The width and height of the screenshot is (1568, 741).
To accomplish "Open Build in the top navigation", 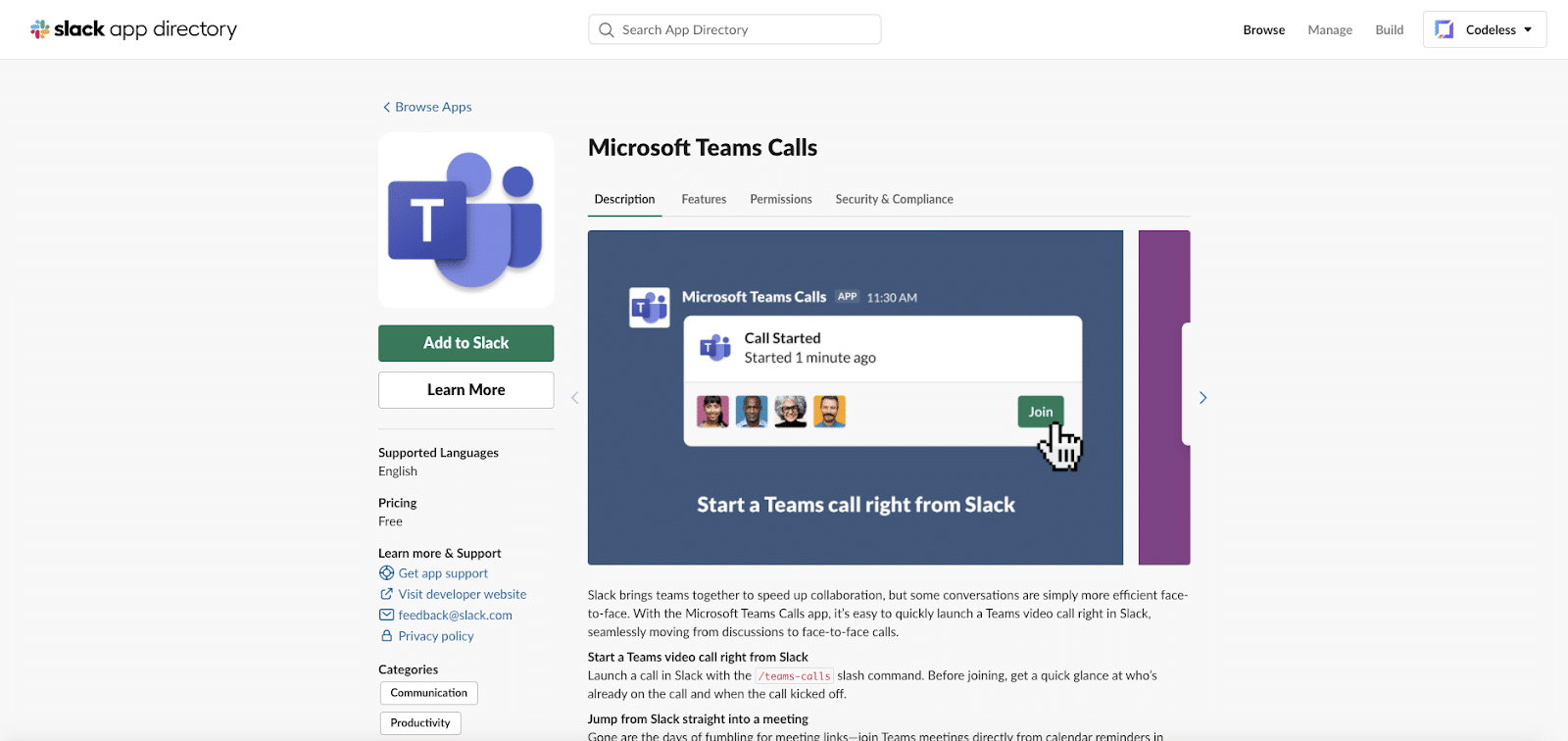I will coord(1390,29).
